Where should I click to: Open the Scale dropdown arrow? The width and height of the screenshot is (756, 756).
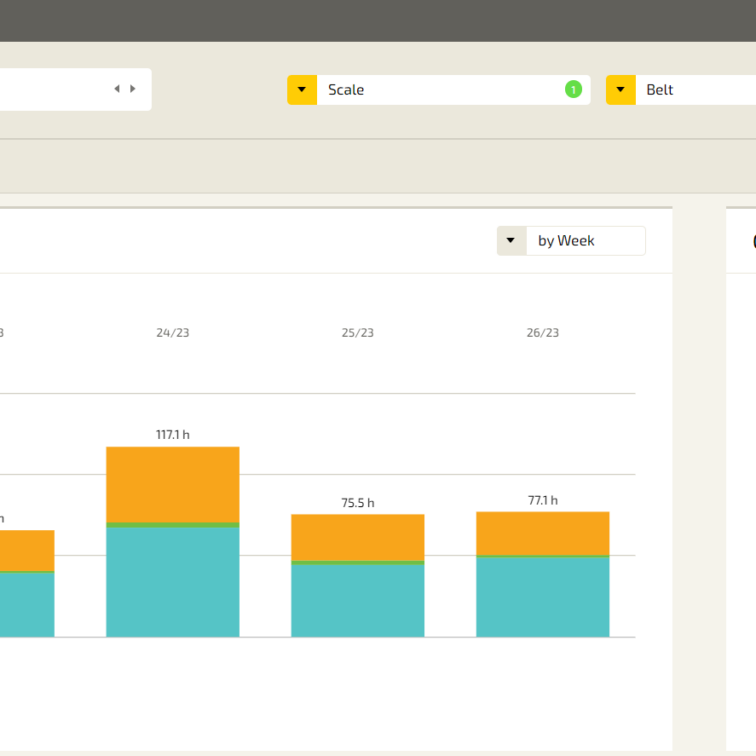302,90
